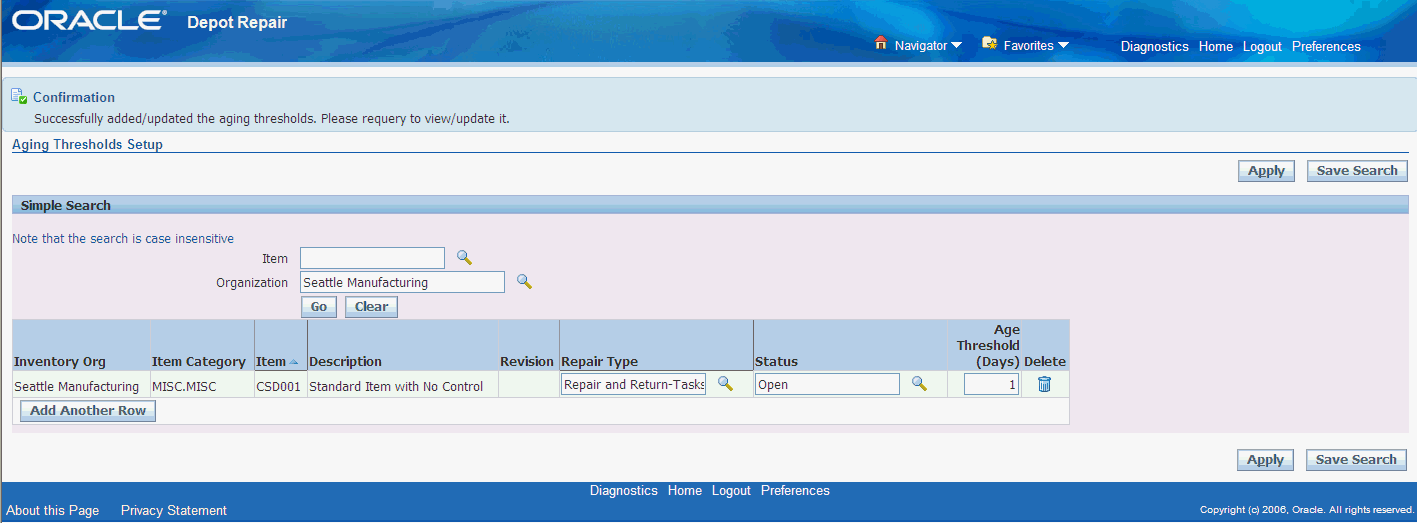
Task: Click the Clear button
Action: click(x=371, y=307)
